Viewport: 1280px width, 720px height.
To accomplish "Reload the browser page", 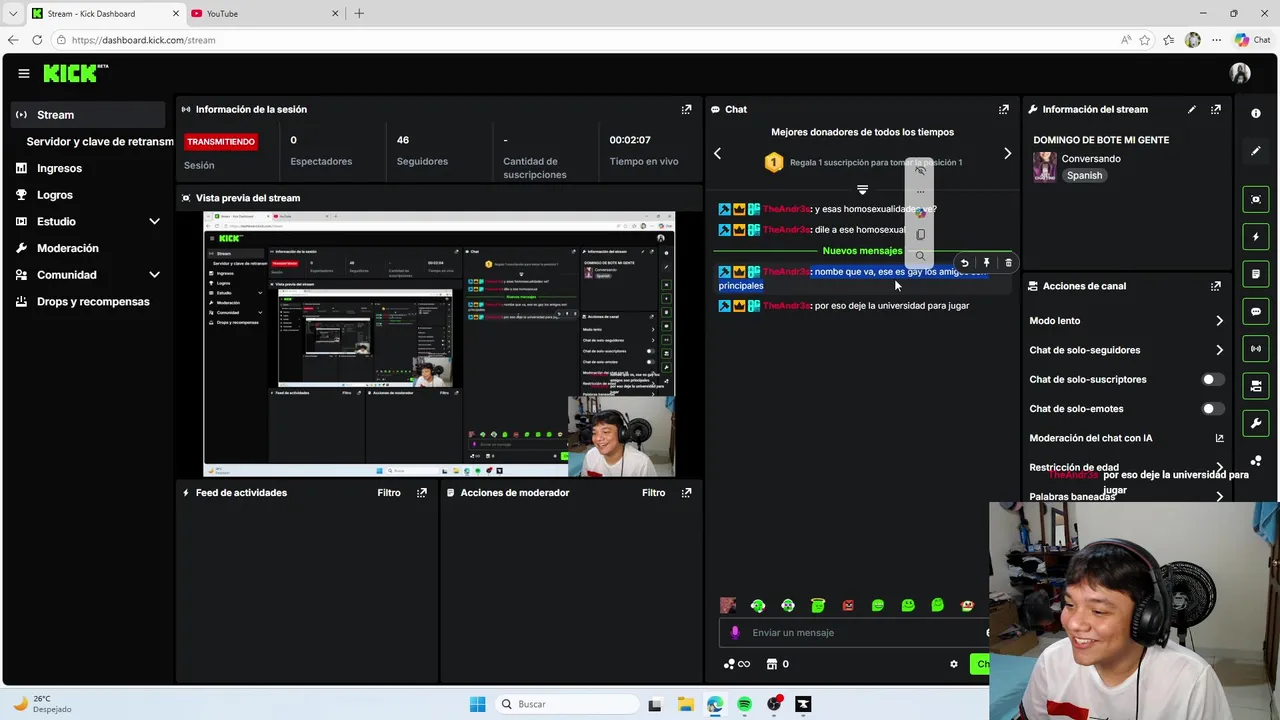I will tap(37, 40).
